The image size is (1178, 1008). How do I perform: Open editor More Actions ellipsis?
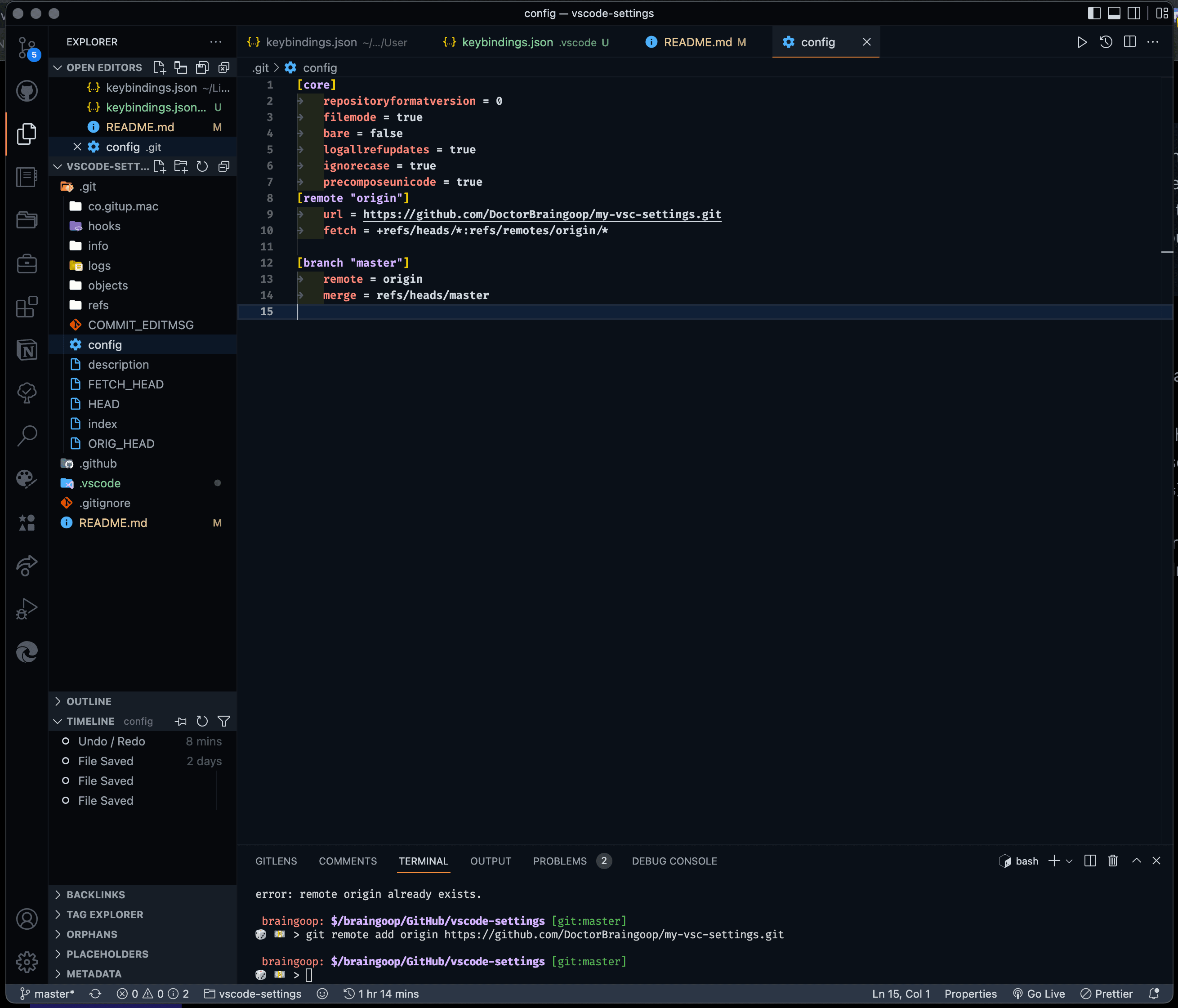[1153, 42]
